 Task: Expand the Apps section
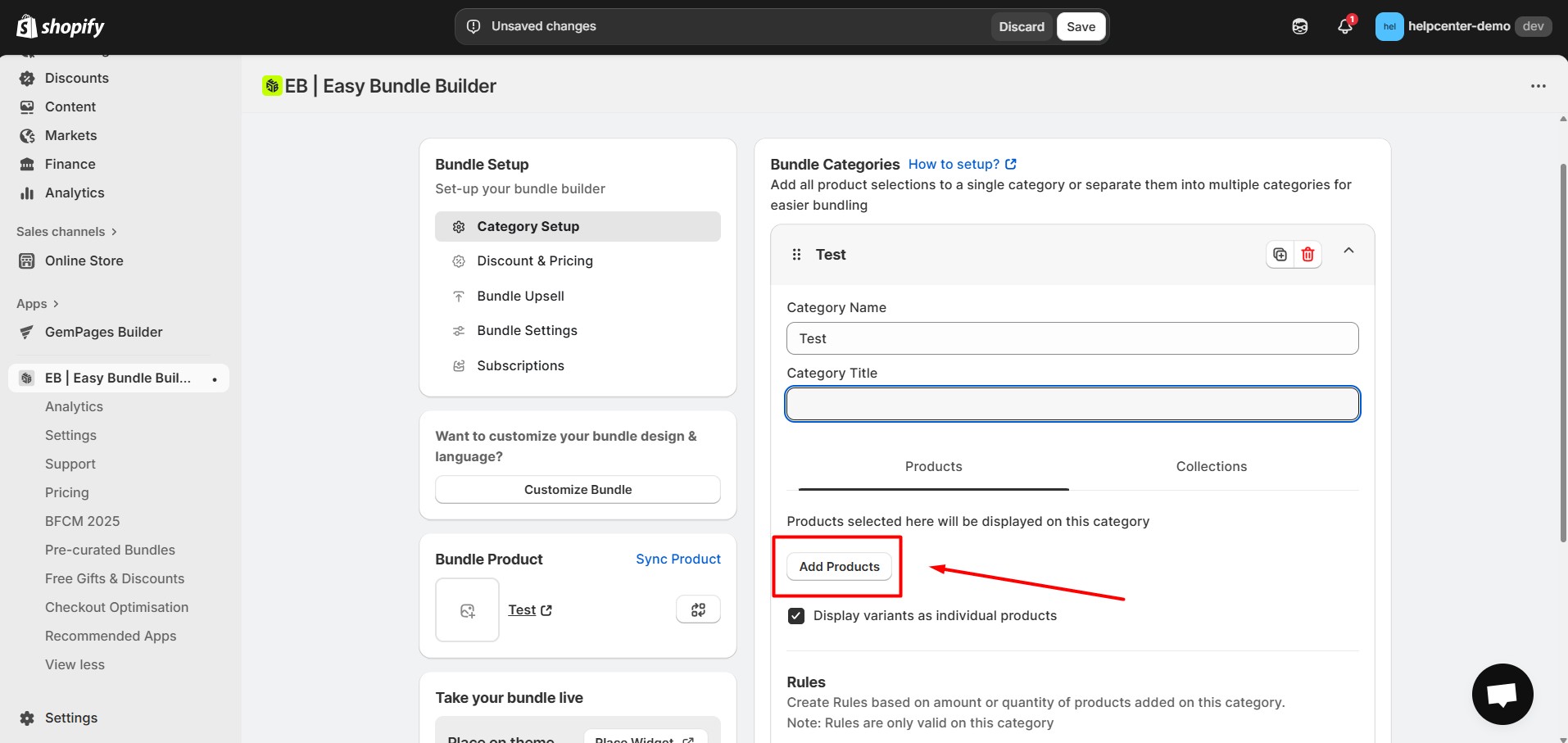pos(38,304)
